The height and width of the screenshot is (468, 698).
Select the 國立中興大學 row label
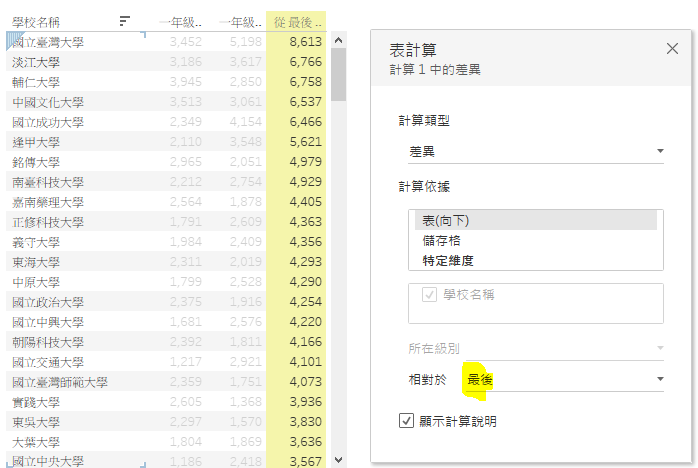(48, 322)
